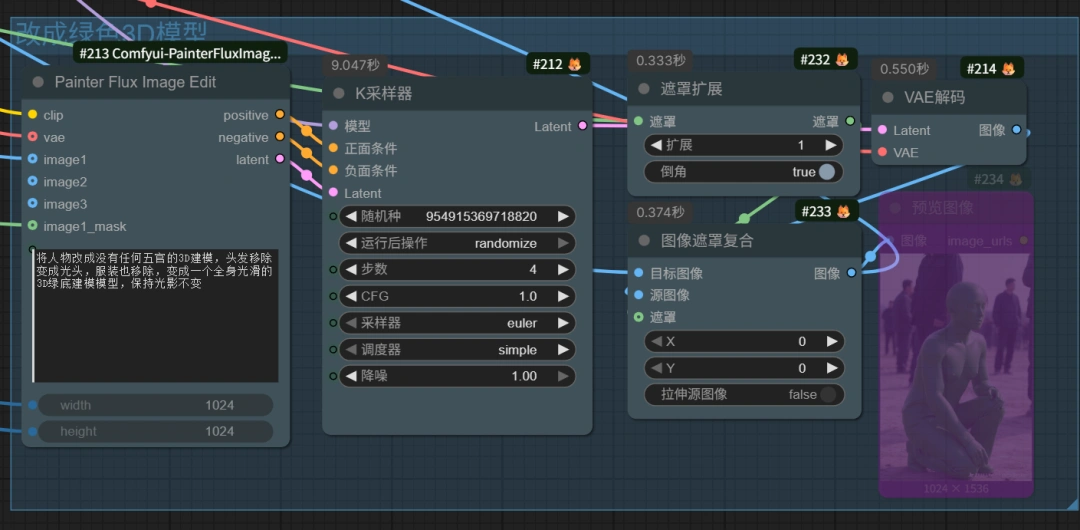Click the 源图像 input socket
1080x530 pixels.
[x=638, y=295]
